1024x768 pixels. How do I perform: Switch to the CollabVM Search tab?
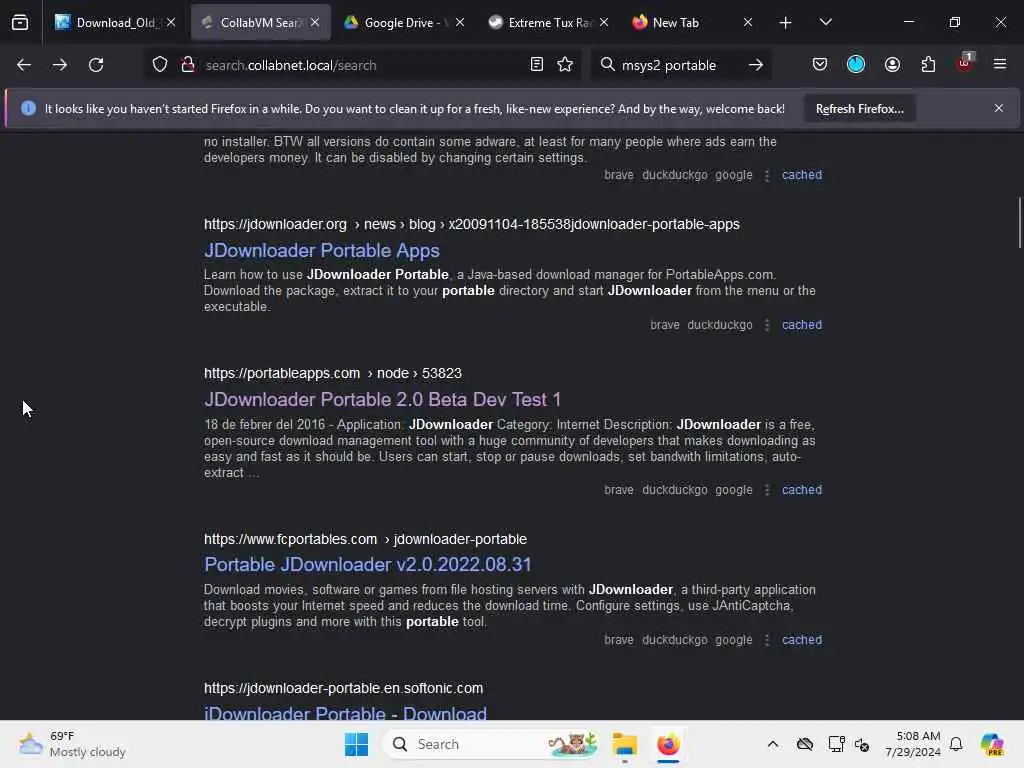260,23
